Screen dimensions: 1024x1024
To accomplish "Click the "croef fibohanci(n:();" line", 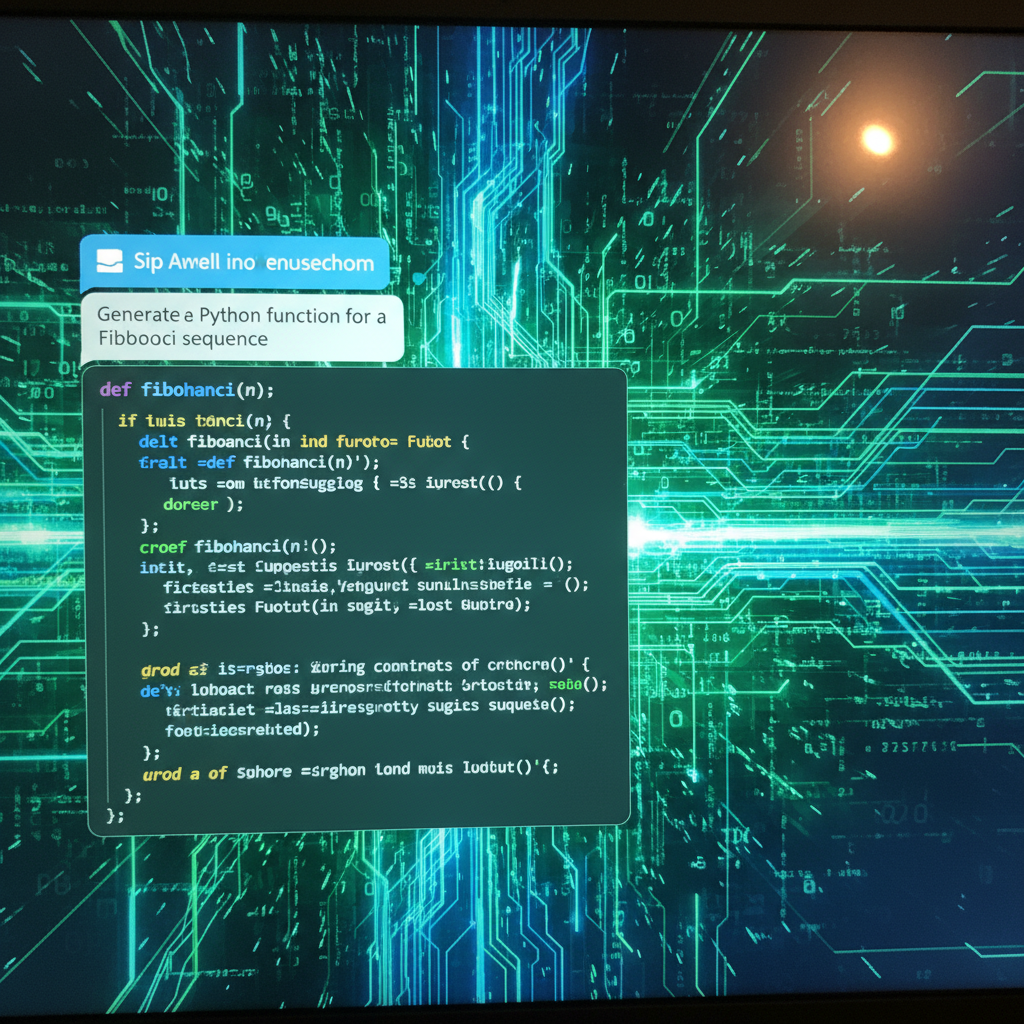I will 238,546.
